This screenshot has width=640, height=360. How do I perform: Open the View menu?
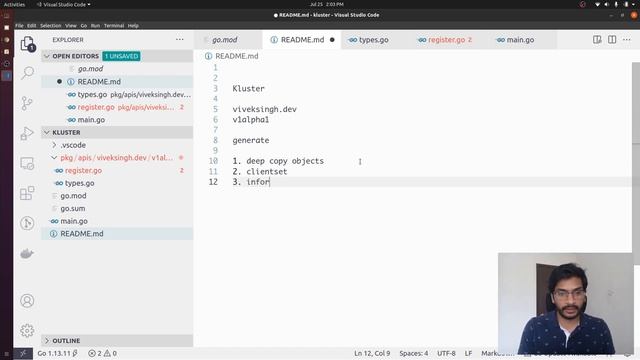(71, 25)
